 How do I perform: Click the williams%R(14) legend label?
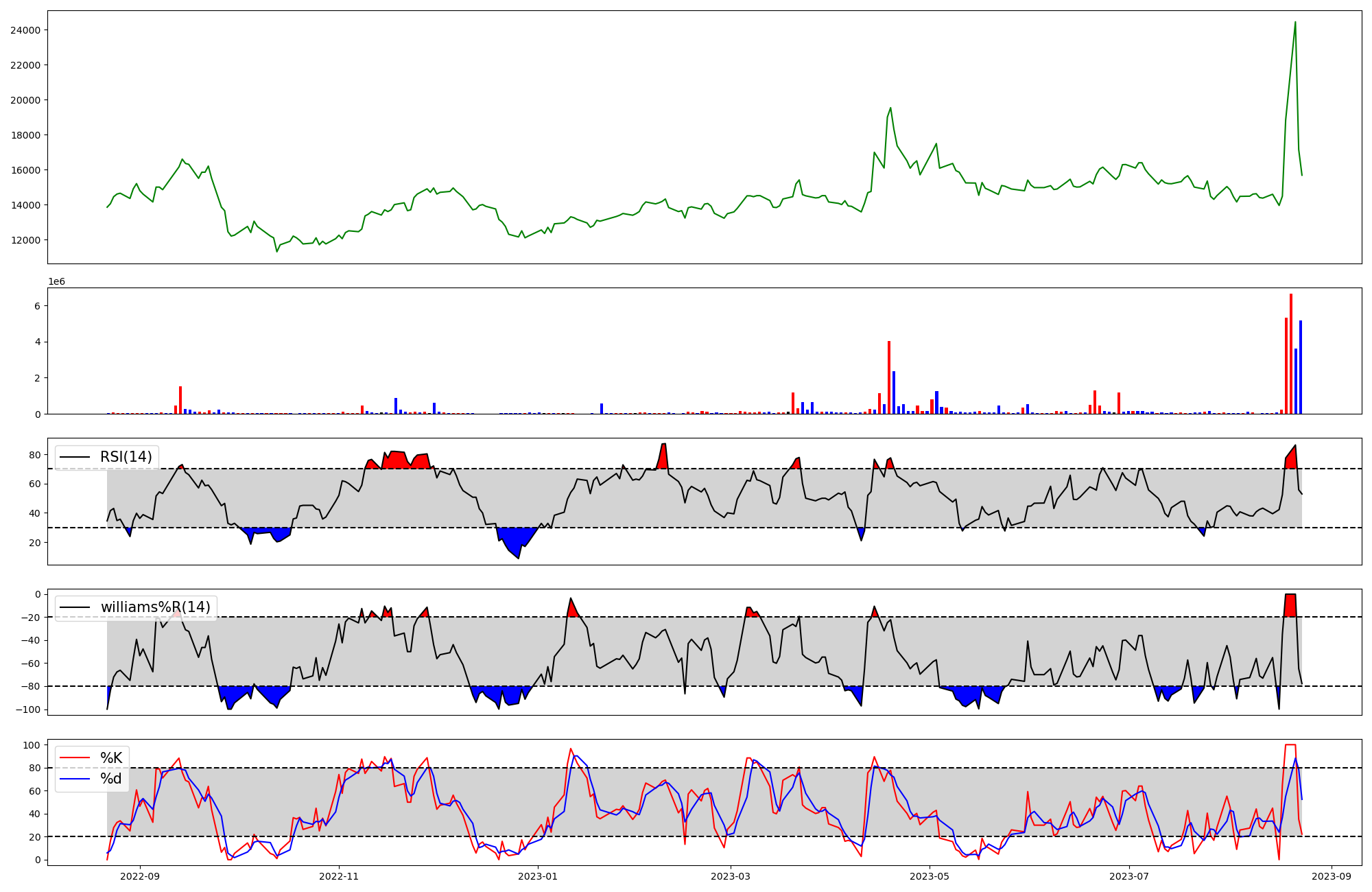155,607
